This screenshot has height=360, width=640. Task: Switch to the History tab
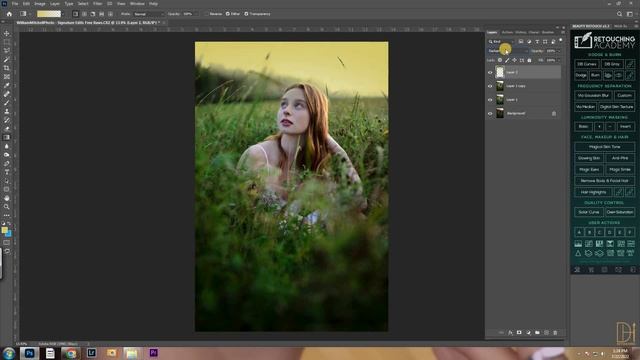point(520,32)
